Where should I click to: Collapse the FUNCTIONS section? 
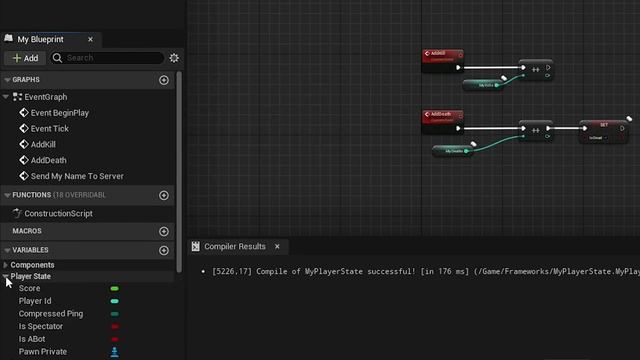[x=7, y=196]
